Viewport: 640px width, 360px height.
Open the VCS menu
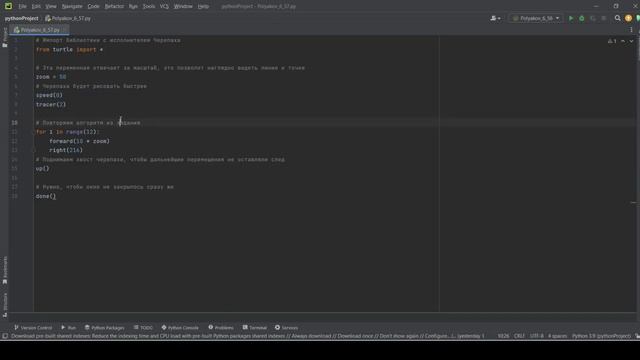click(164, 6)
